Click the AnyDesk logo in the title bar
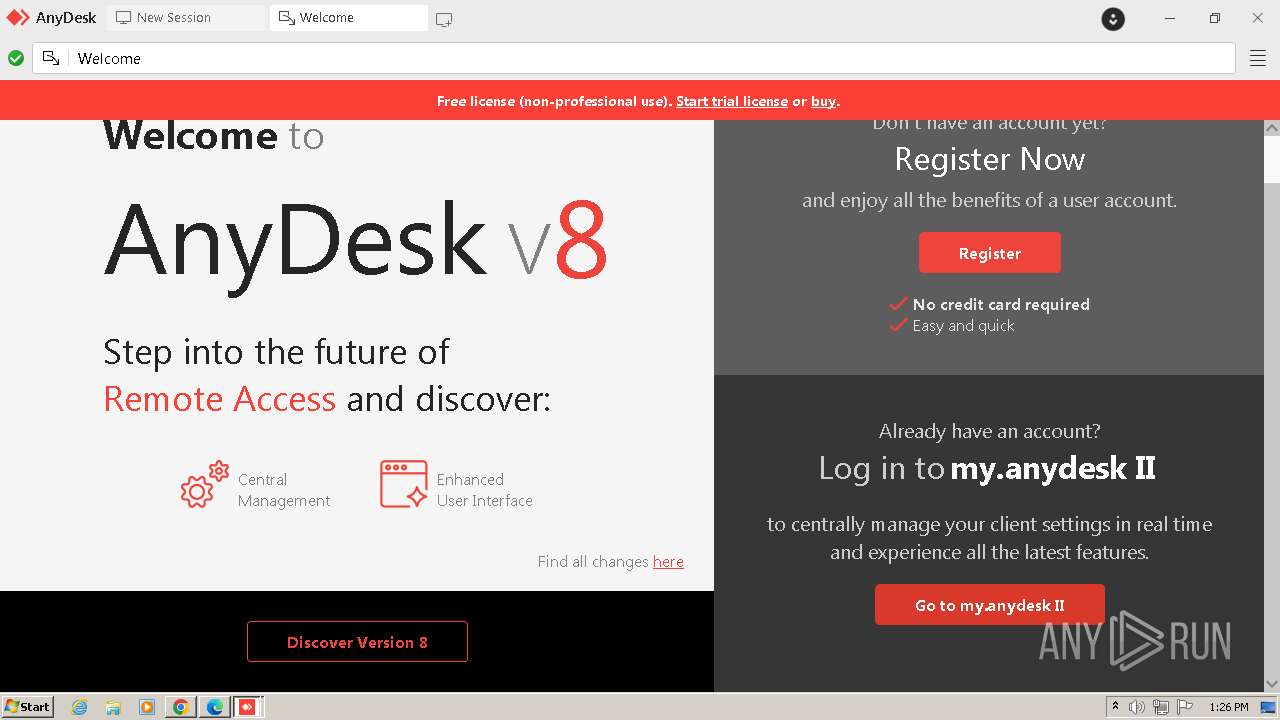The image size is (1280, 720). pos(18,18)
